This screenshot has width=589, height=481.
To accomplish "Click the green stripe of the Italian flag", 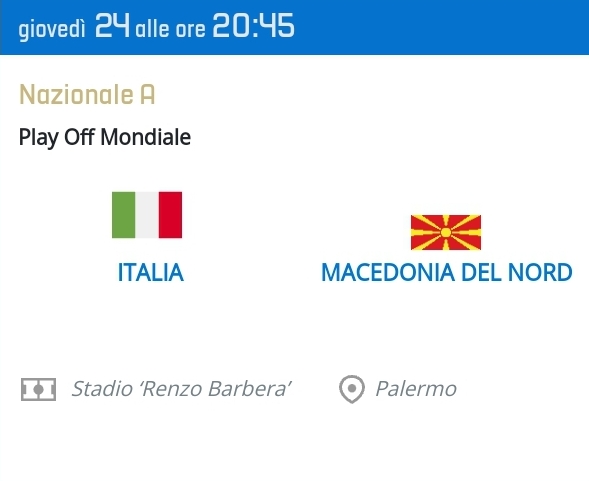I will pos(124,215).
